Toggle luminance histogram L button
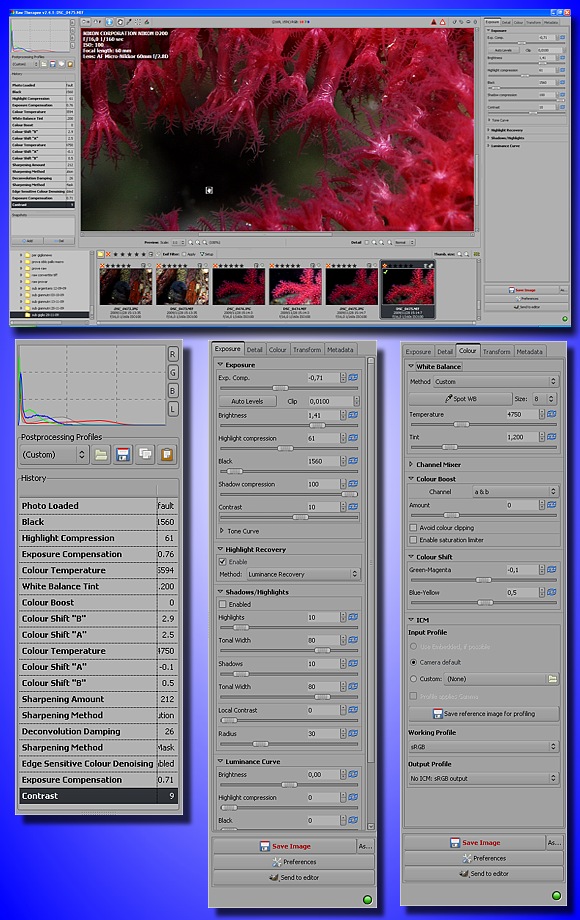Image resolution: width=580 pixels, height=920 pixels. [173, 409]
